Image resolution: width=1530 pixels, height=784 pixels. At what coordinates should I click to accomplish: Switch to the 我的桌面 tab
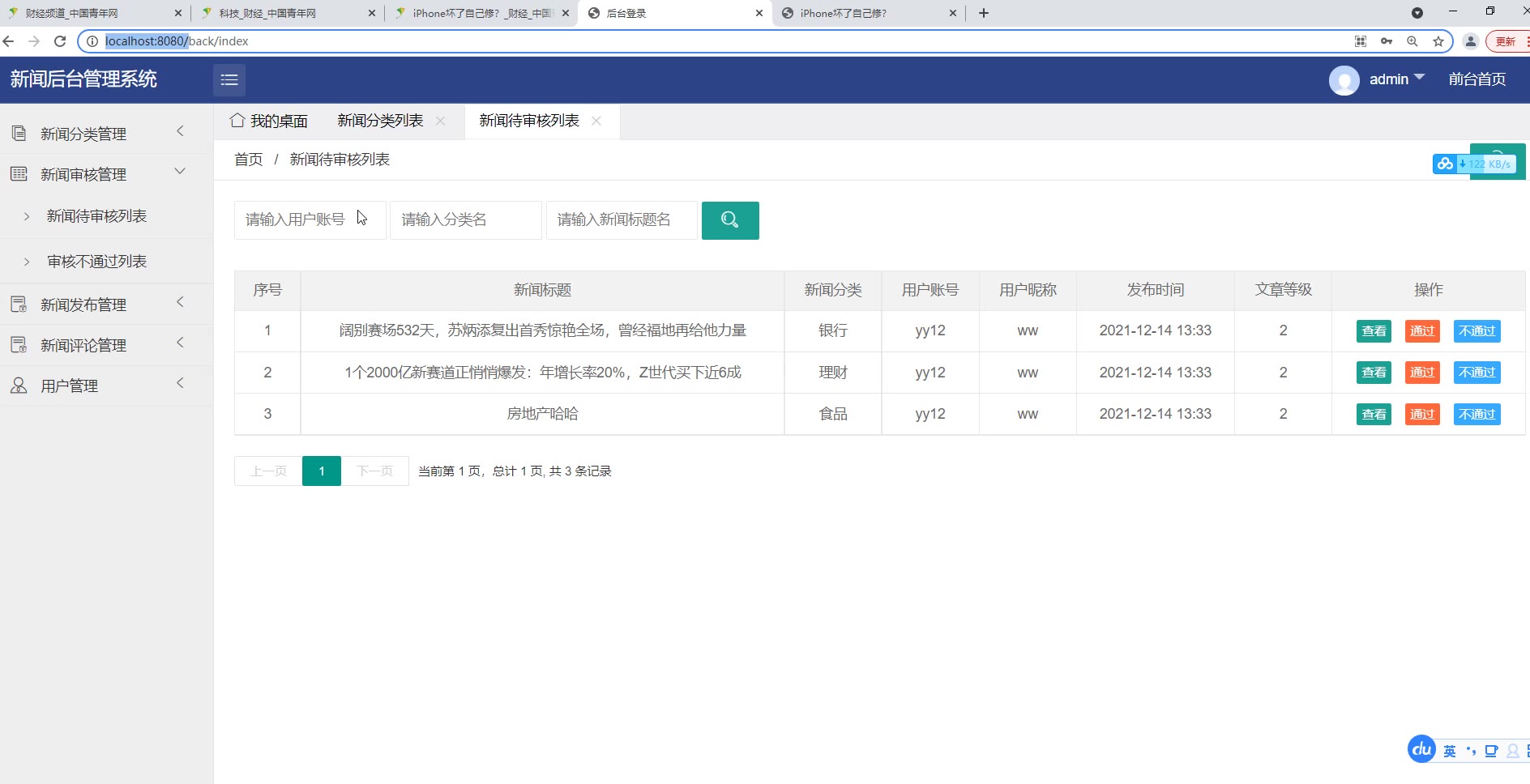[269, 121]
